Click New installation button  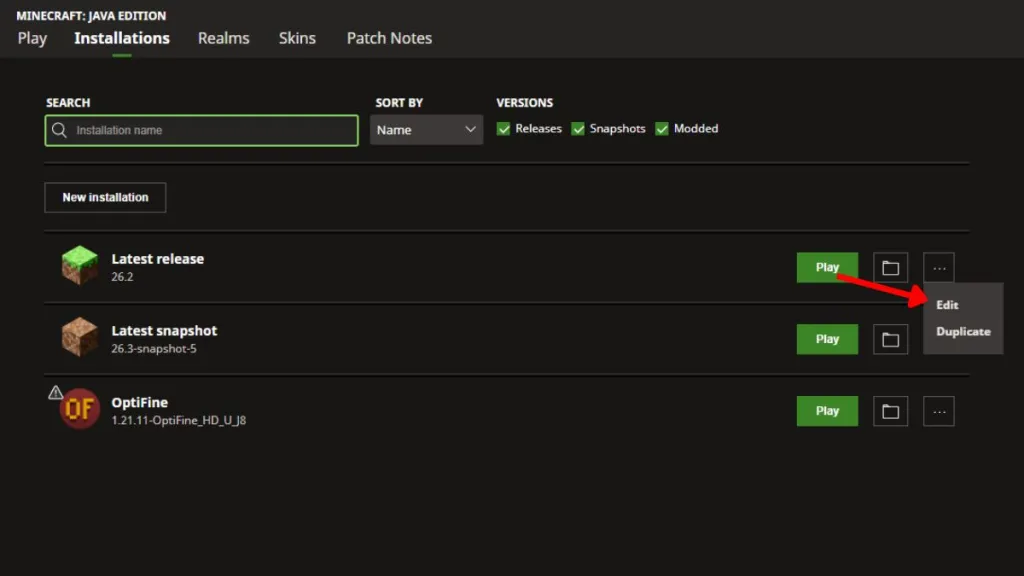pos(105,197)
